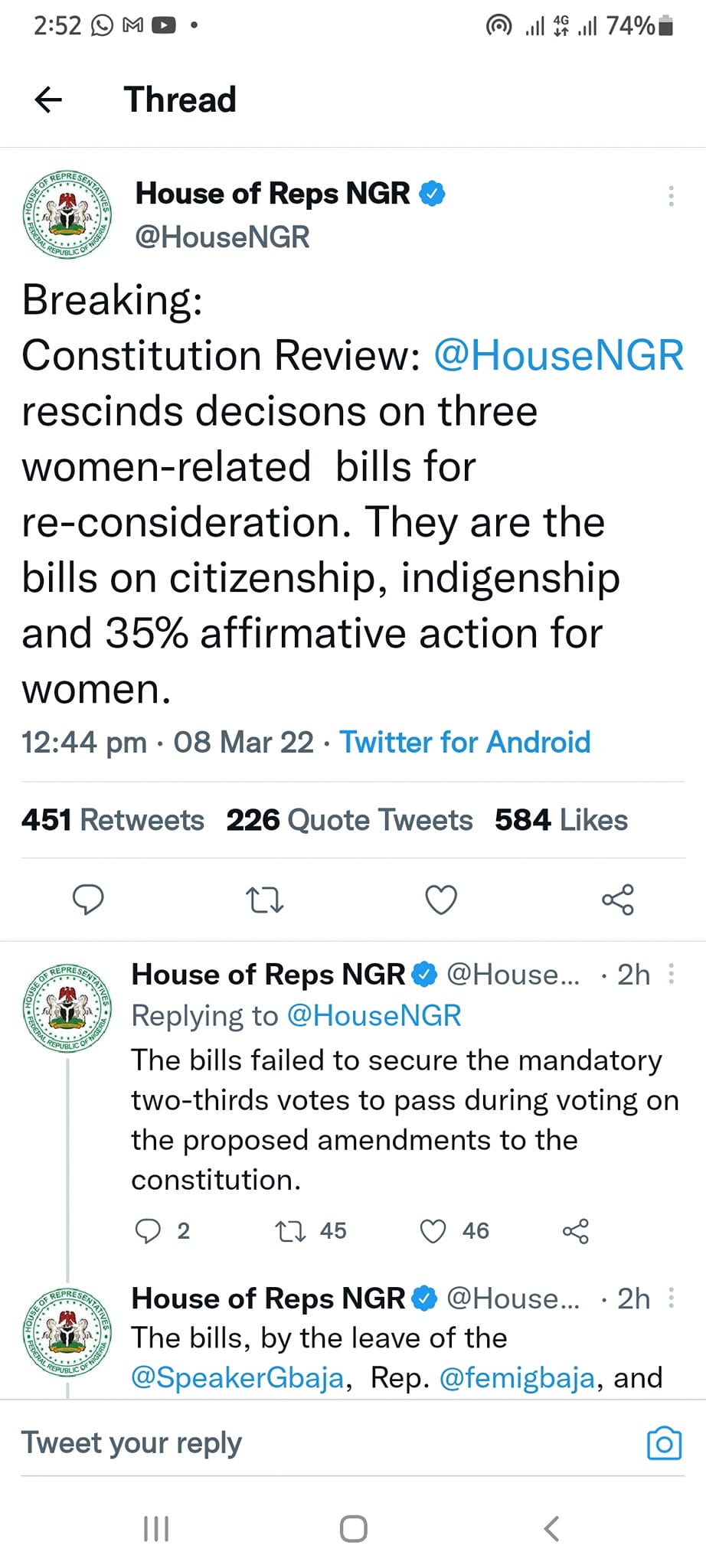This screenshot has width=706, height=1568.
Task: Open the @HouseNGR mention in the tweet text
Action: [x=558, y=355]
